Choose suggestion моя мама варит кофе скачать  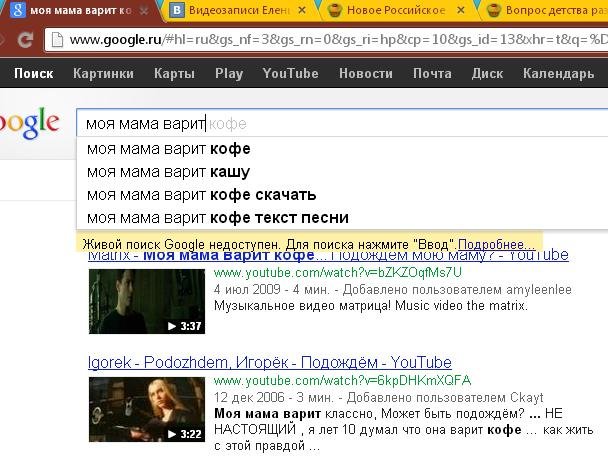coord(342,195)
